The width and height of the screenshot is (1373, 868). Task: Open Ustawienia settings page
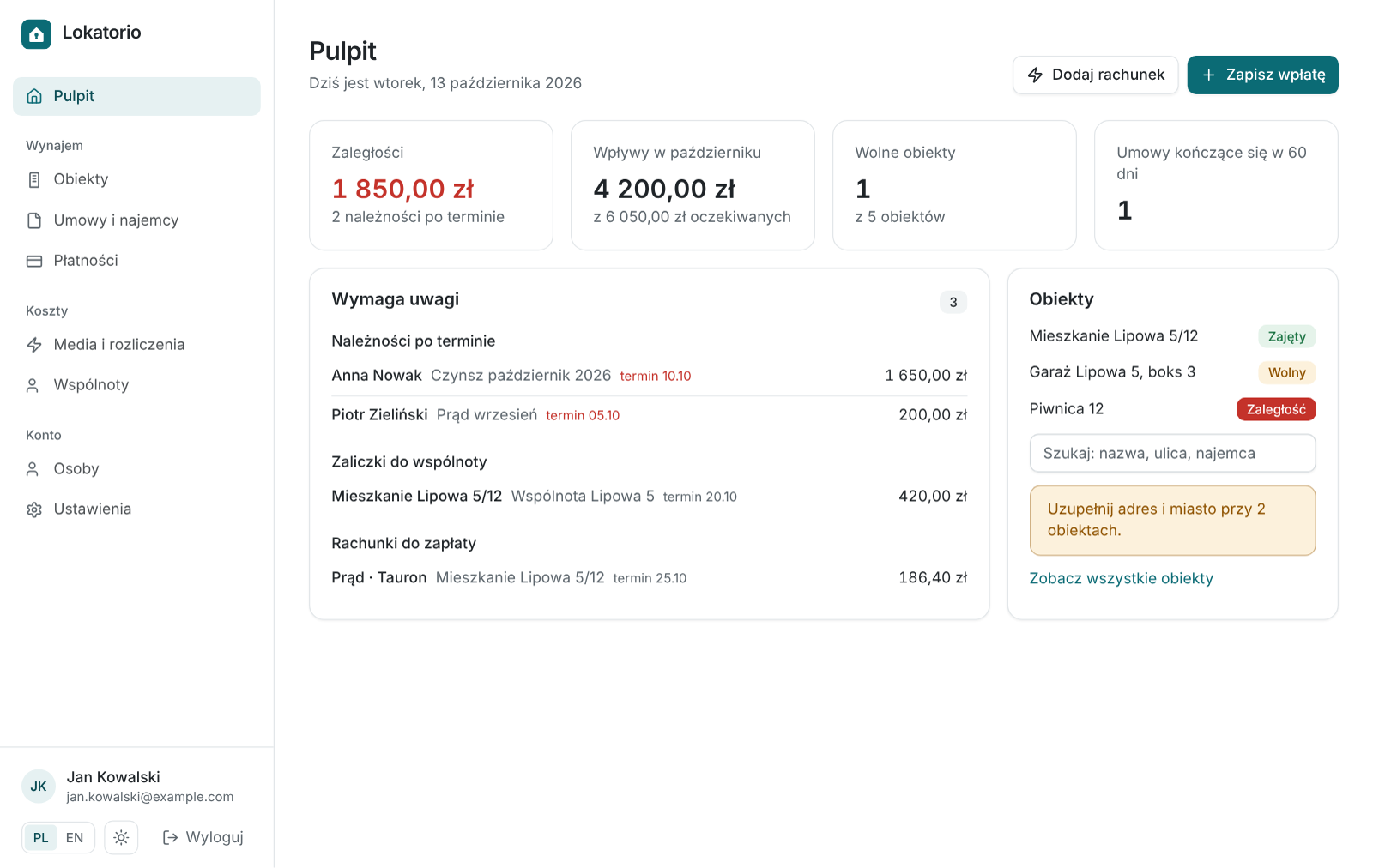pyautogui.click(x=136, y=509)
